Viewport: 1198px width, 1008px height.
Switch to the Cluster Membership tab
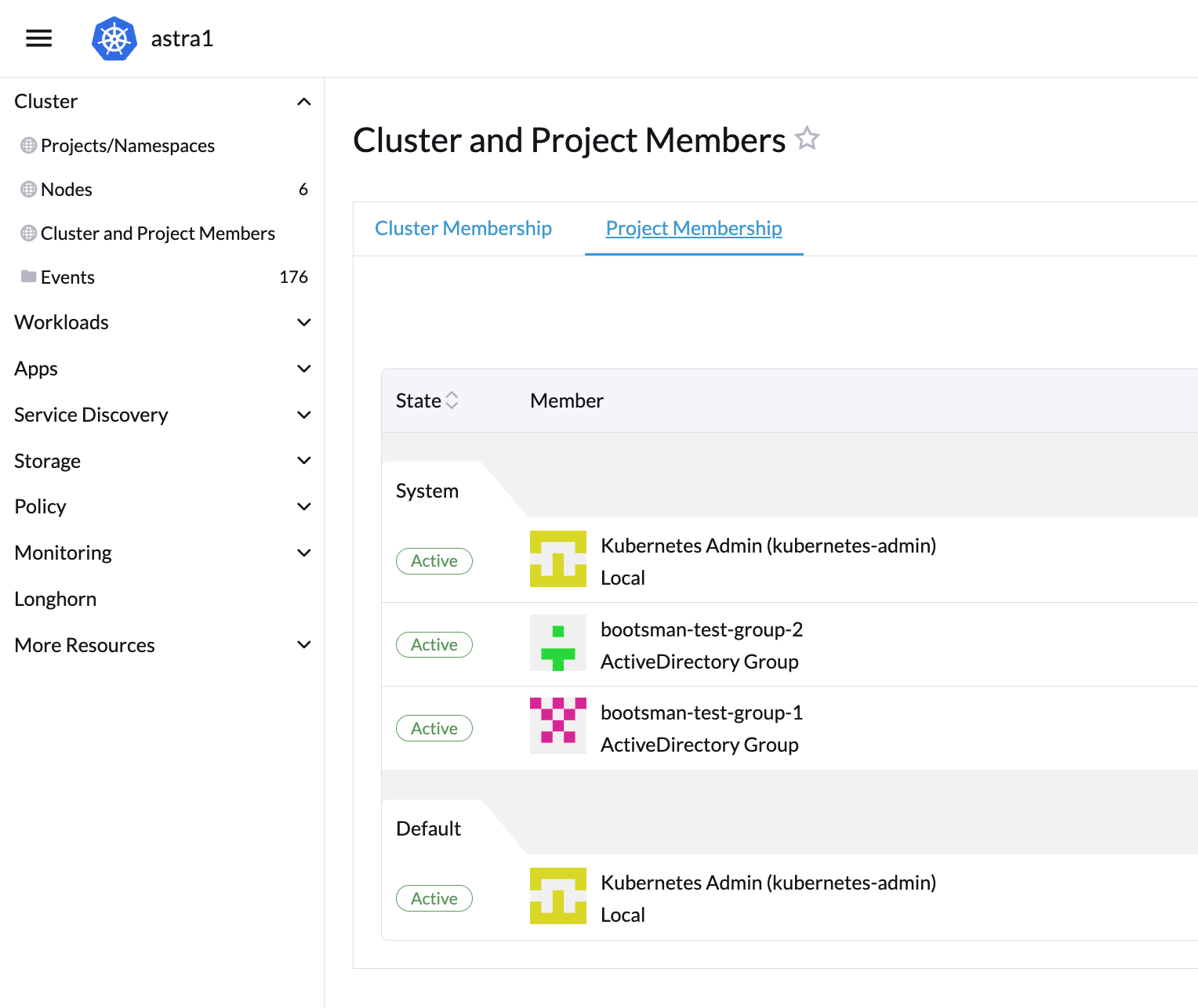[x=463, y=228]
